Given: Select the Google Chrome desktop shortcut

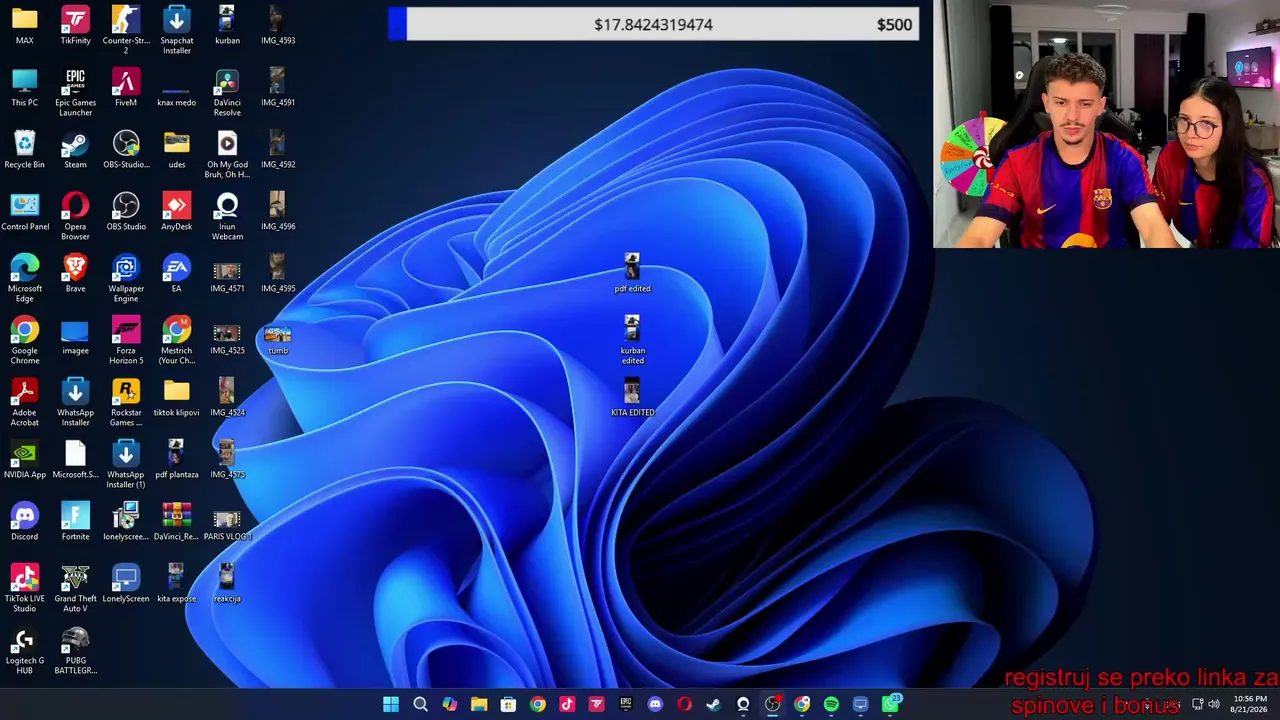Looking at the screenshot, I should point(25,340).
